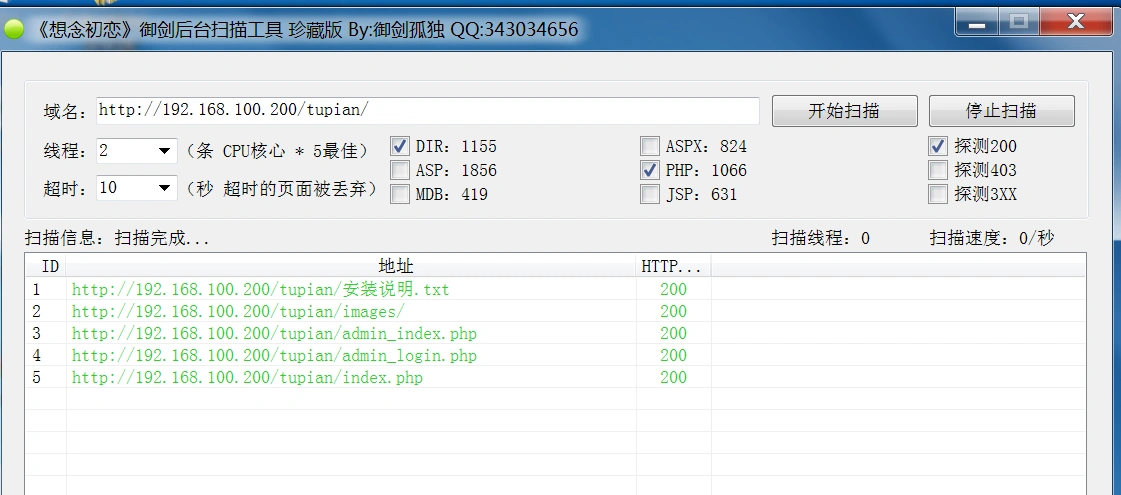Screen dimensions: 1121x495
Task: Sort results by the 地址 column header
Action: point(352,267)
